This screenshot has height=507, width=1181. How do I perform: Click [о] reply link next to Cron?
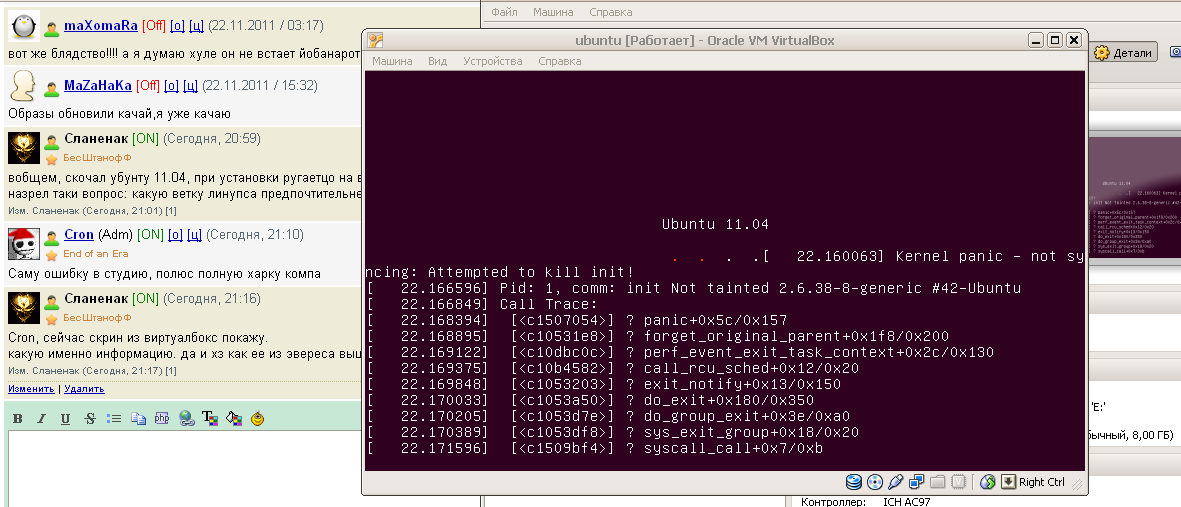(x=175, y=235)
